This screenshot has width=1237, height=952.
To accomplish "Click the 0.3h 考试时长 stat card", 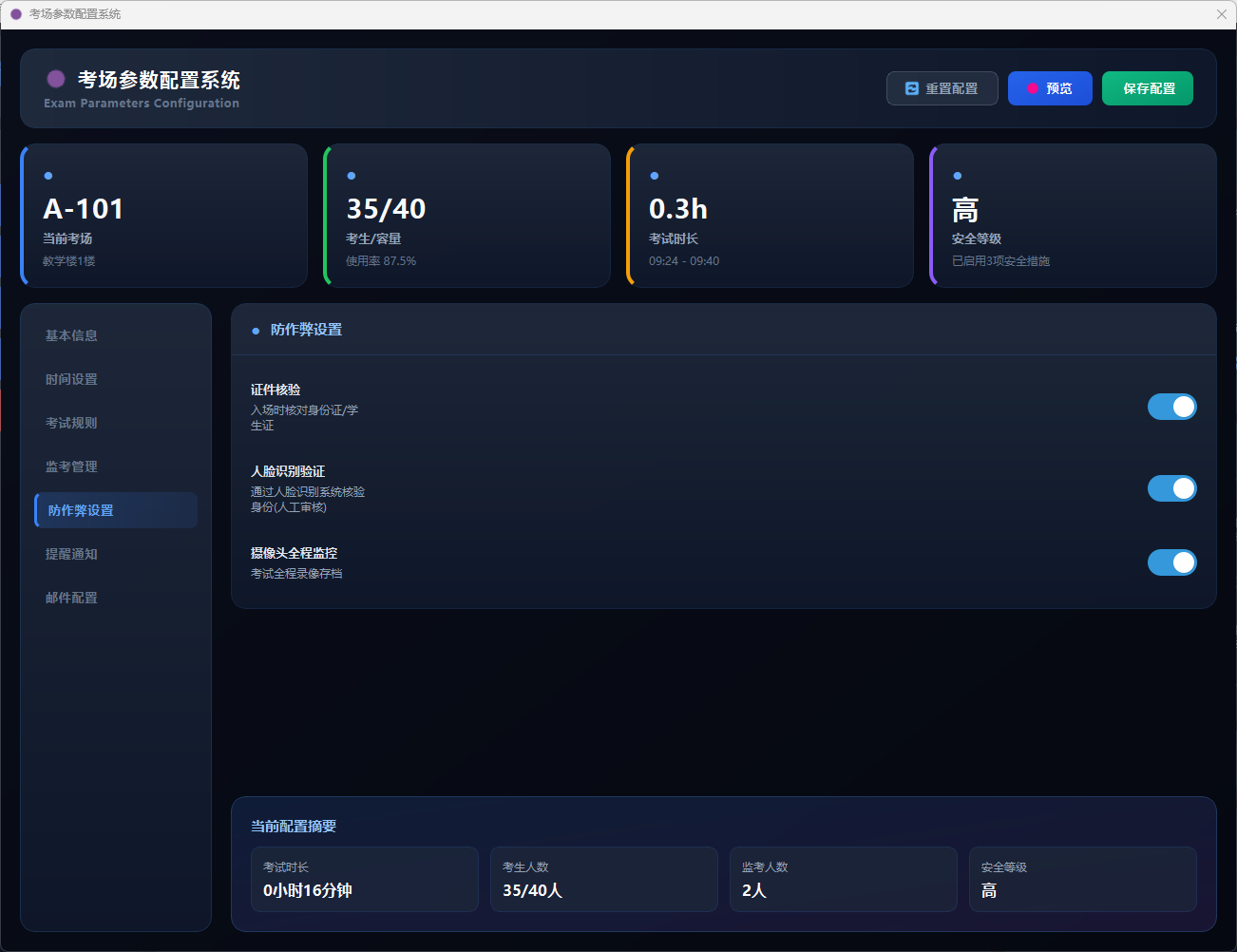I will click(x=770, y=216).
